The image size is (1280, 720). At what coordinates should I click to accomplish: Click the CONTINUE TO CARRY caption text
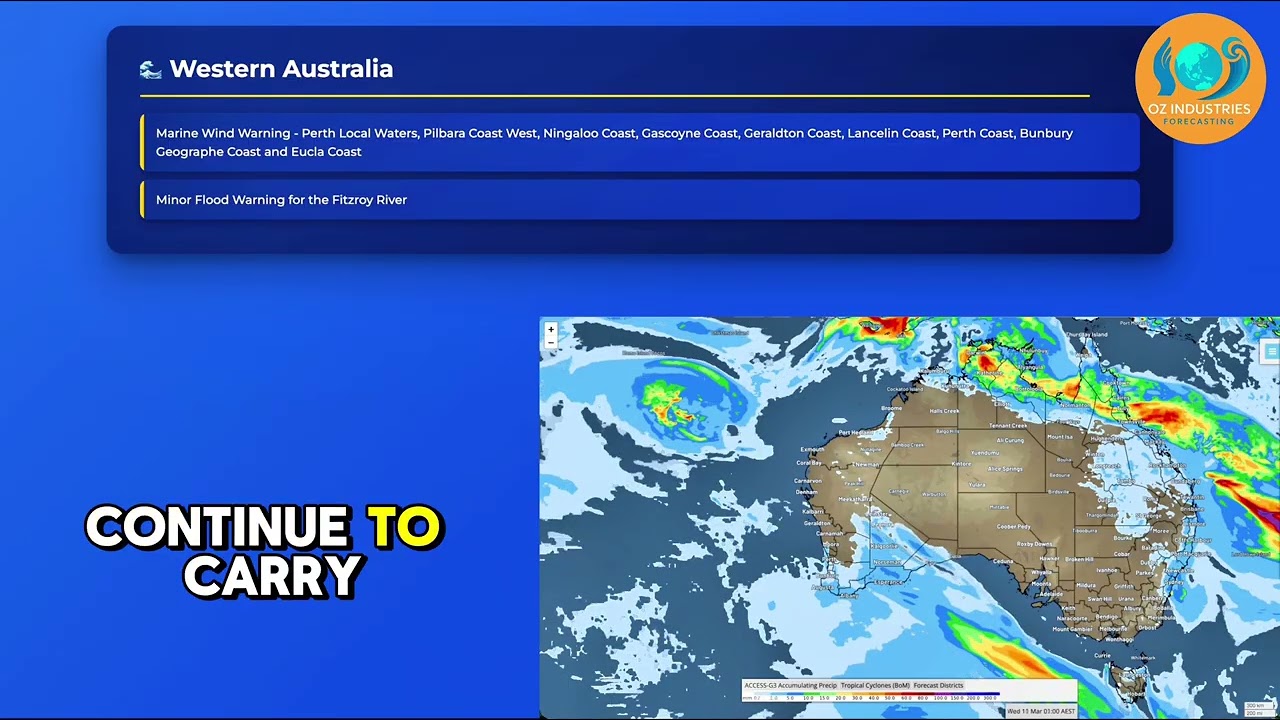(263, 552)
